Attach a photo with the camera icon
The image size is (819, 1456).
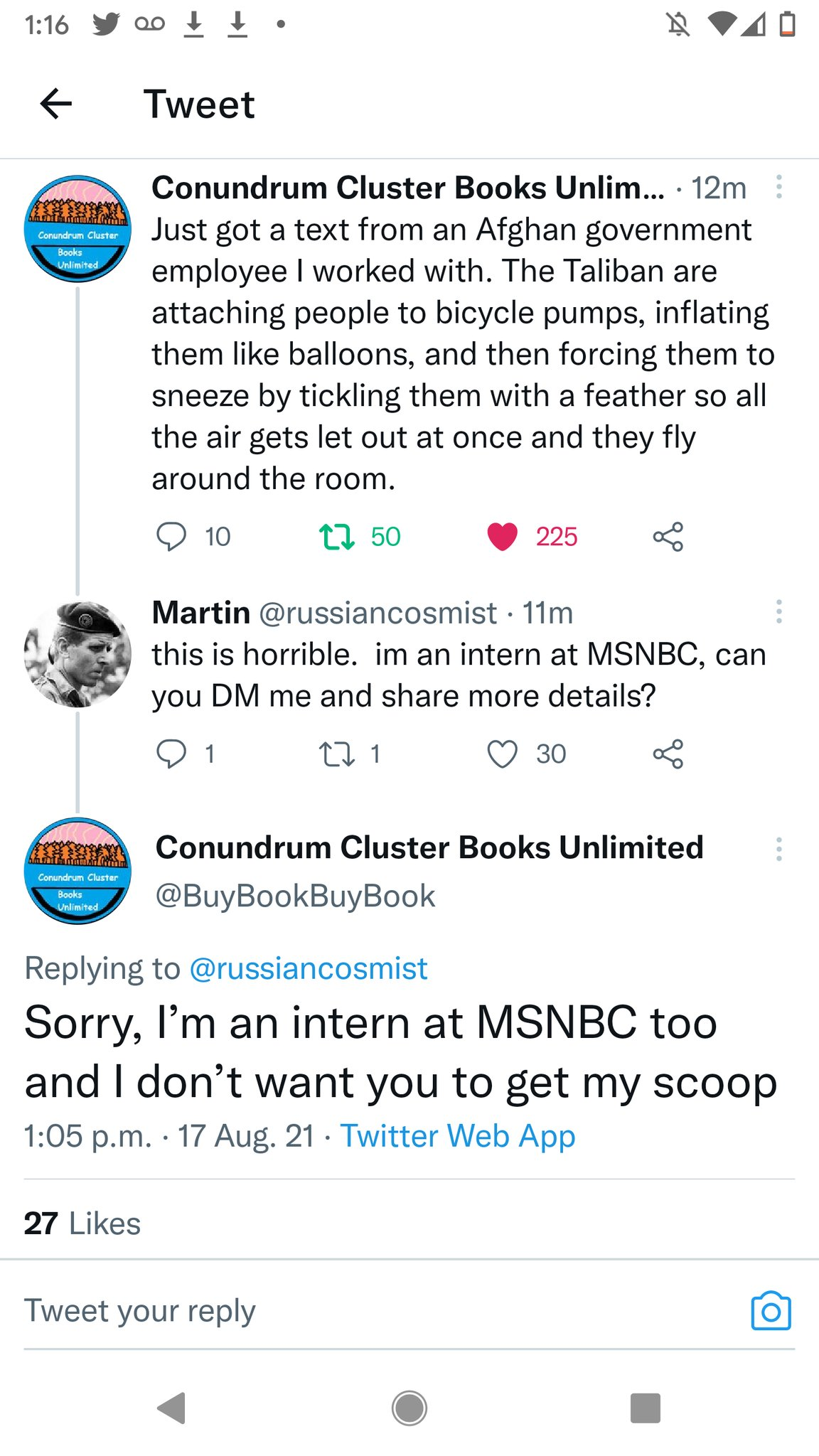coord(771,1310)
